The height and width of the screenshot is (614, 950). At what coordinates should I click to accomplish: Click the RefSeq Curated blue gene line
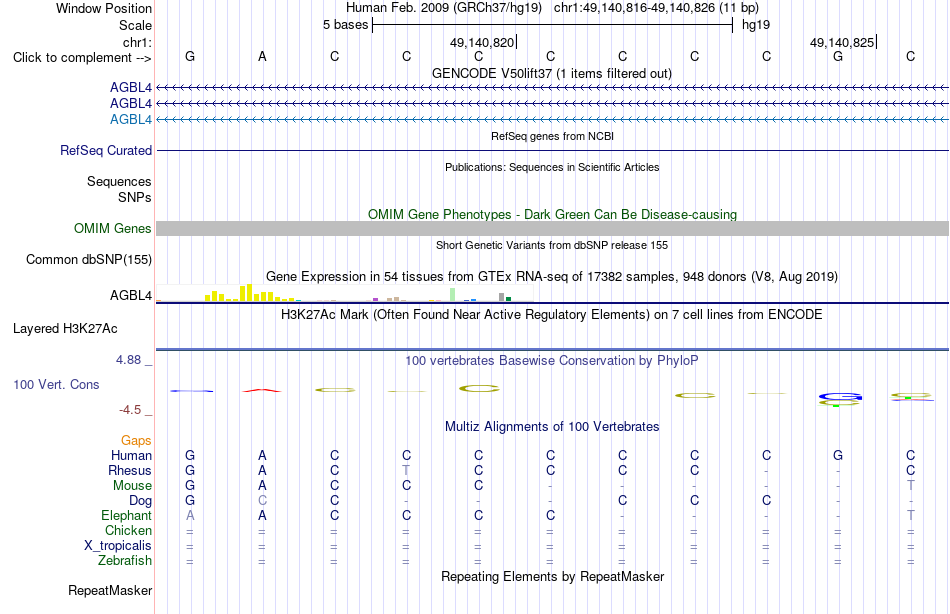pos(552,150)
